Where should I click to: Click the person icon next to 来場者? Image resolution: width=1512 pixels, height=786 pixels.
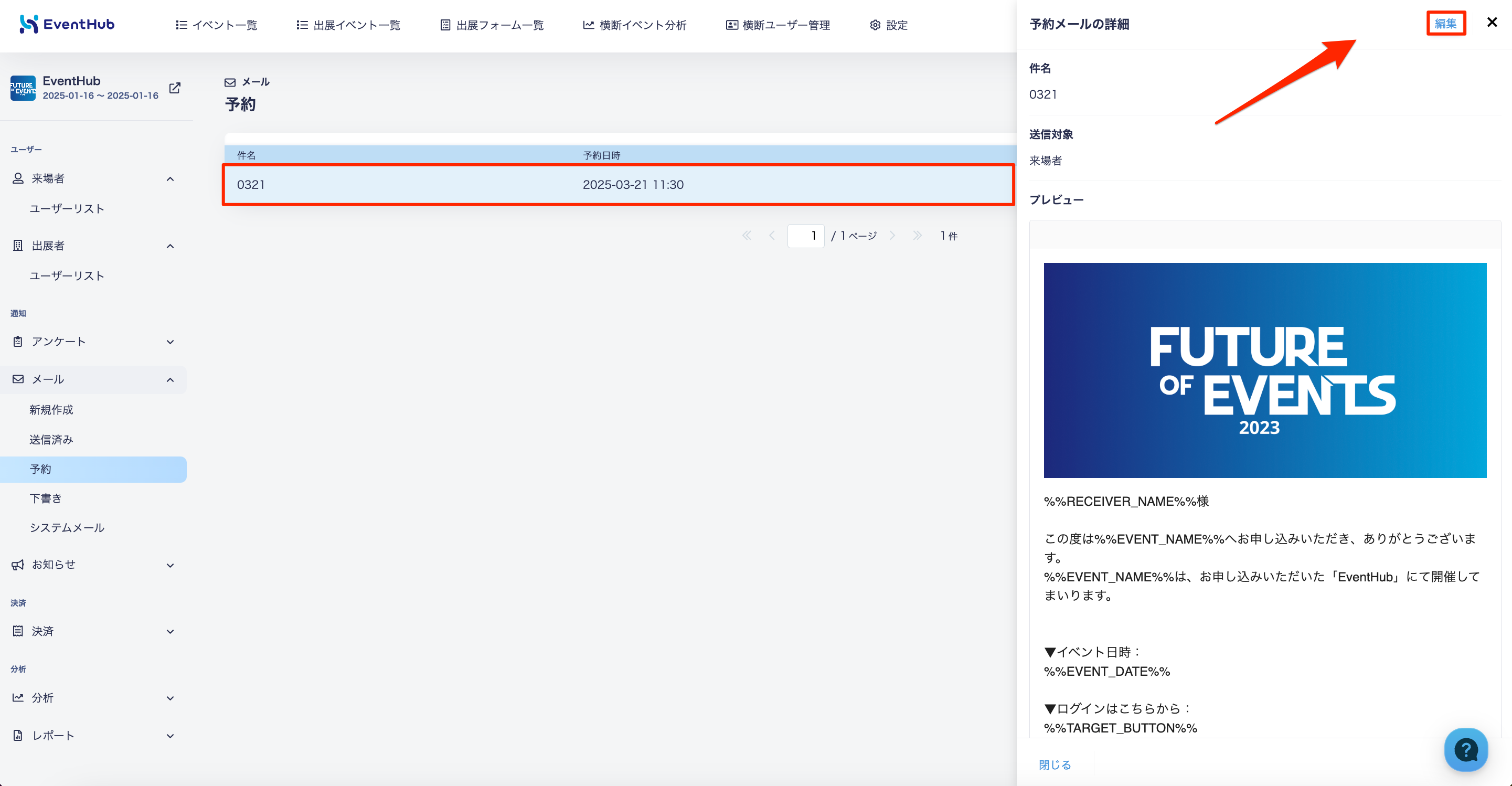pyautogui.click(x=18, y=178)
